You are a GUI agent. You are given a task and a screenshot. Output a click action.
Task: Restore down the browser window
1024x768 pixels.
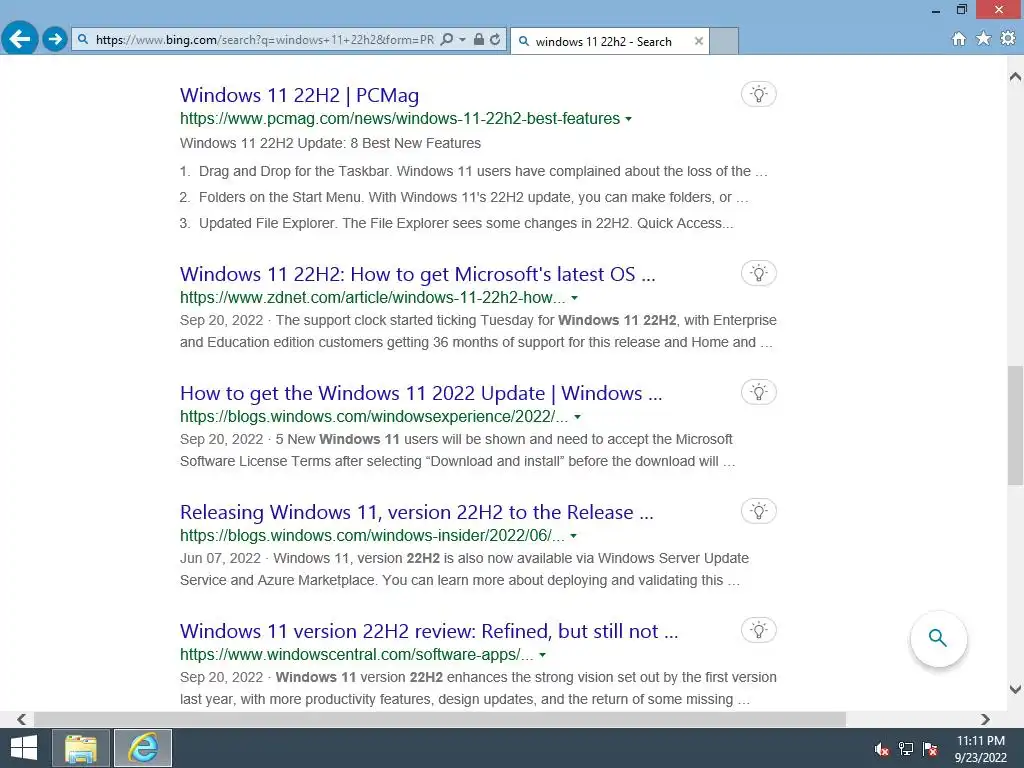962,9
